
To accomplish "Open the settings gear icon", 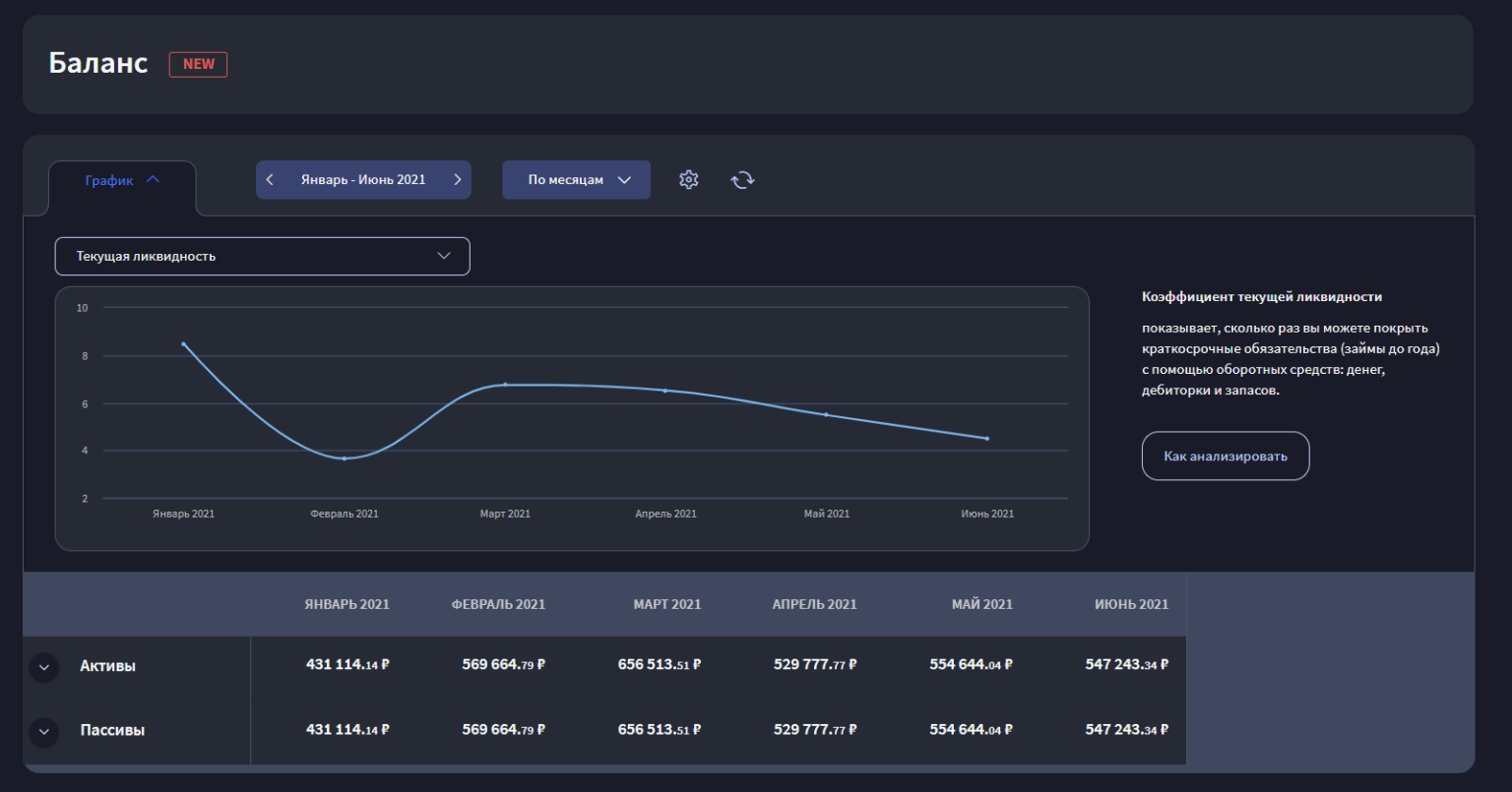I will (x=689, y=179).
